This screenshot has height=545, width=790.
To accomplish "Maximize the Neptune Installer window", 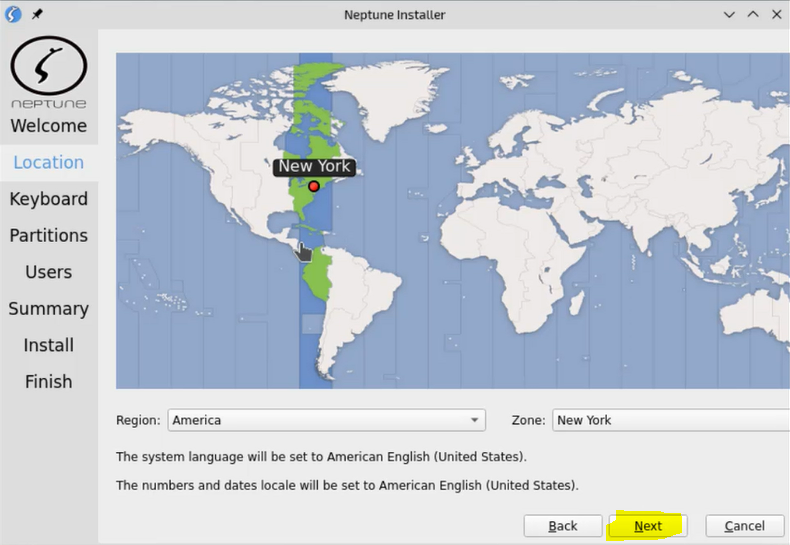I will pyautogui.click(x=753, y=15).
